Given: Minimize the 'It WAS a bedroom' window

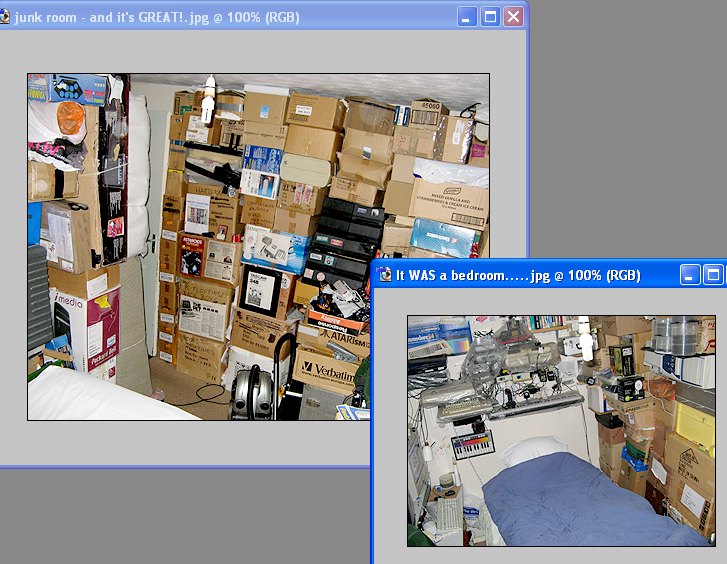Looking at the screenshot, I should click(x=690, y=274).
